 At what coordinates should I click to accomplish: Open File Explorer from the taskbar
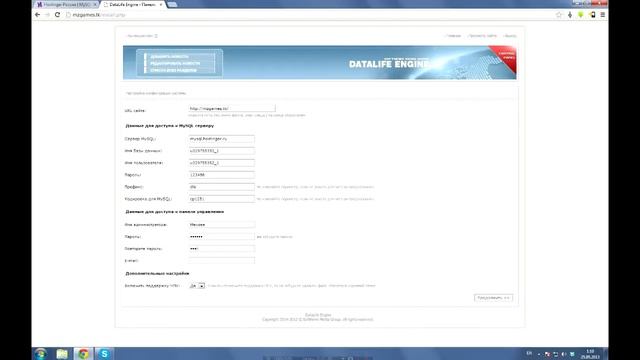tap(62, 354)
